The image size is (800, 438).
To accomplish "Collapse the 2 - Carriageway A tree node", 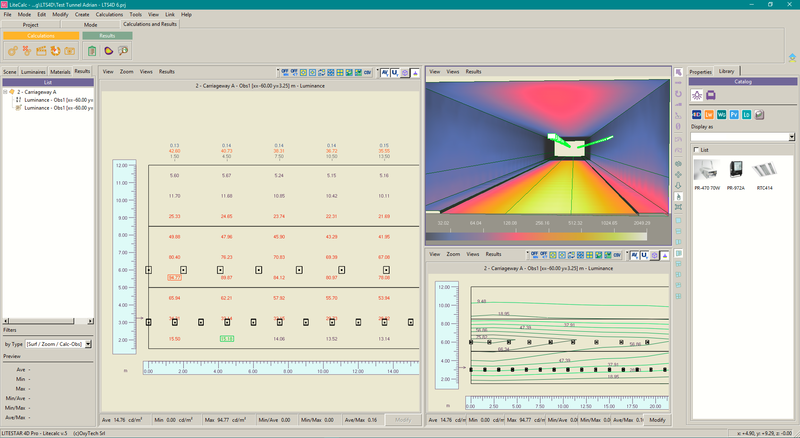I will click(x=5, y=92).
